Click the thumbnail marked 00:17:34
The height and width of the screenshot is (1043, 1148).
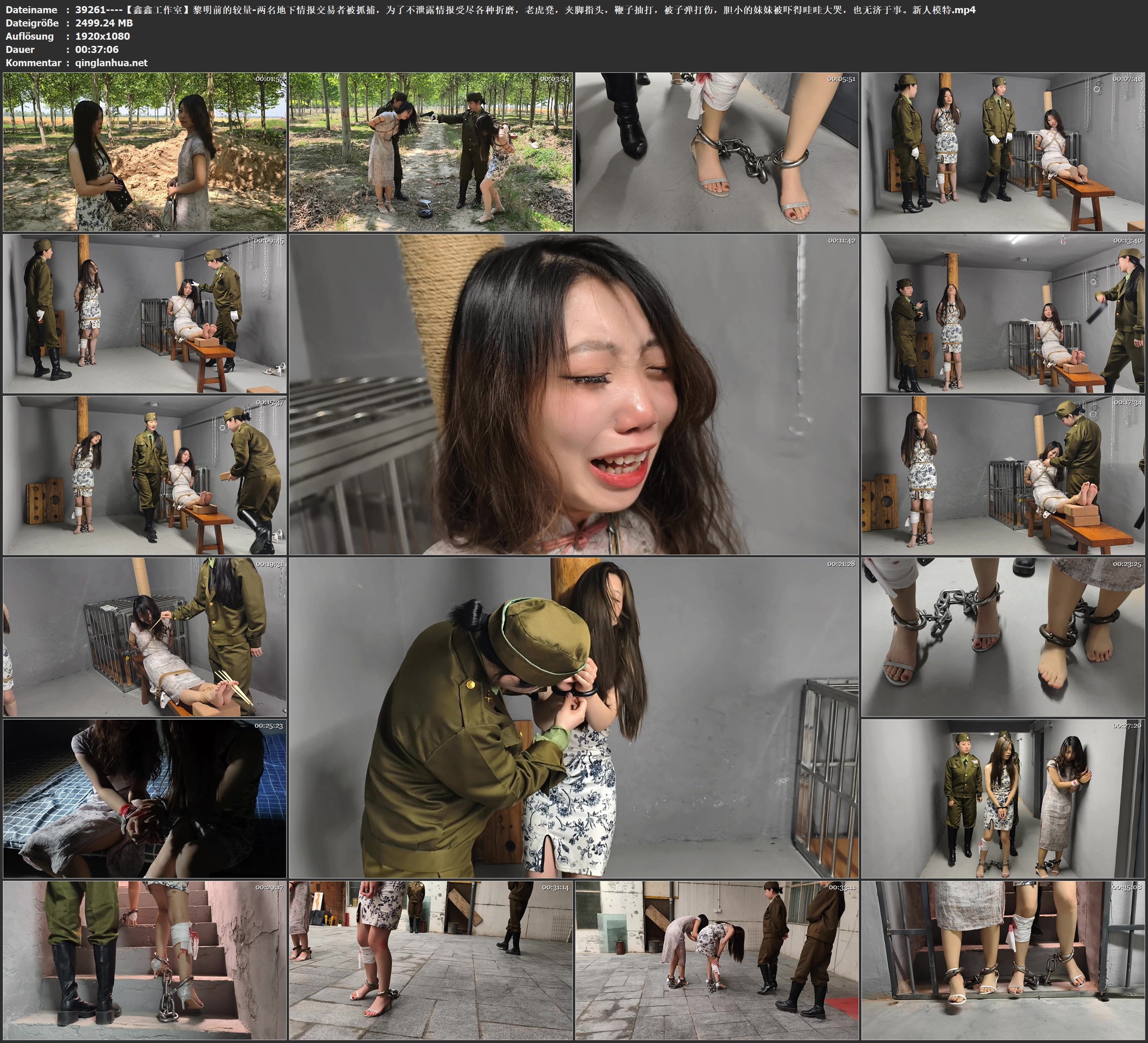click(1003, 475)
